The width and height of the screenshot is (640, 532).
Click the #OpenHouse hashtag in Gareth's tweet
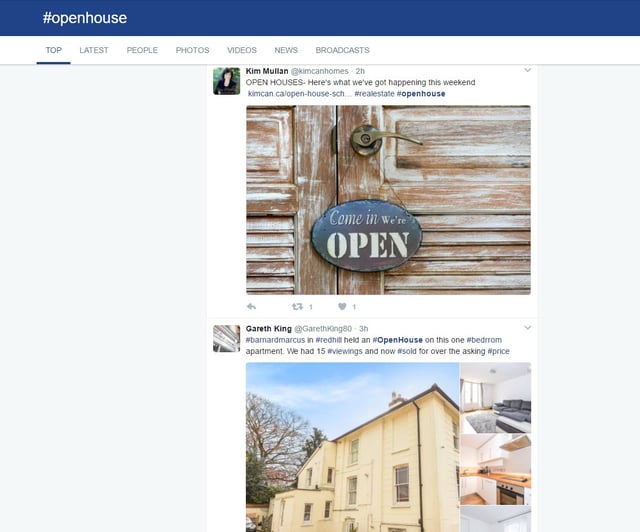click(x=398, y=340)
